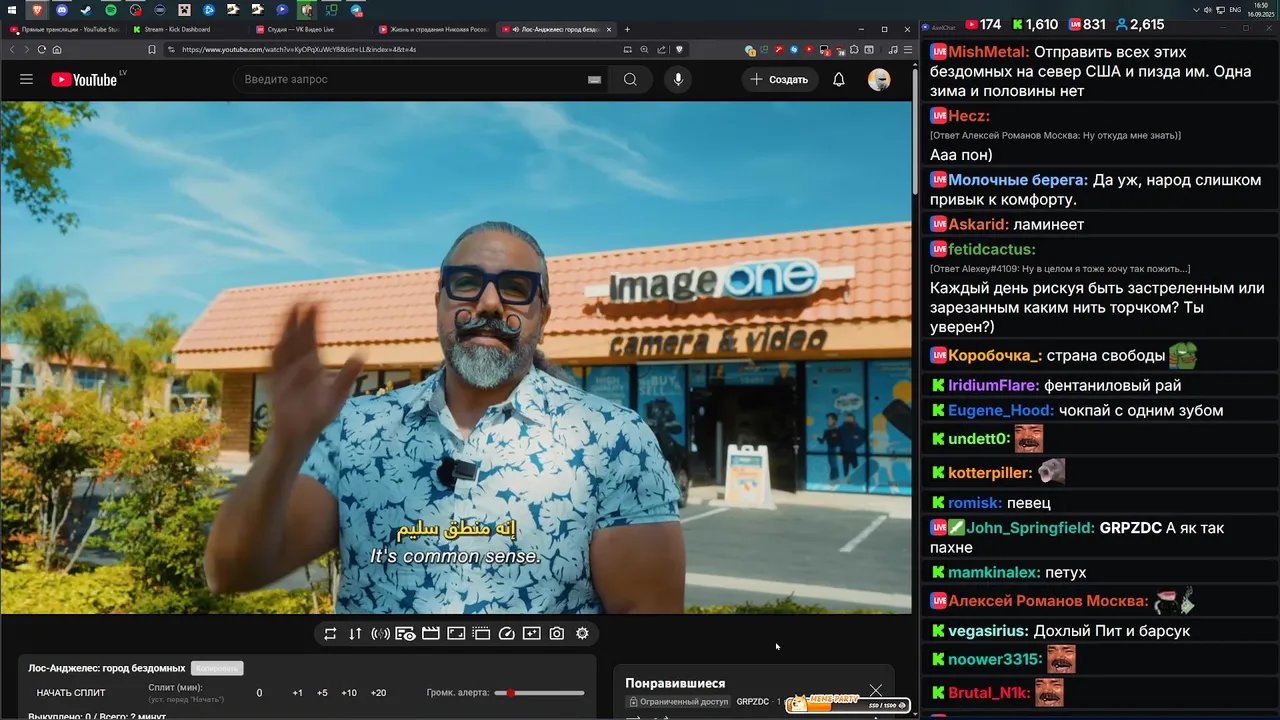1280x720 pixels.
Task: Click username MishMetal in chat
Action: tap(989, 52)
